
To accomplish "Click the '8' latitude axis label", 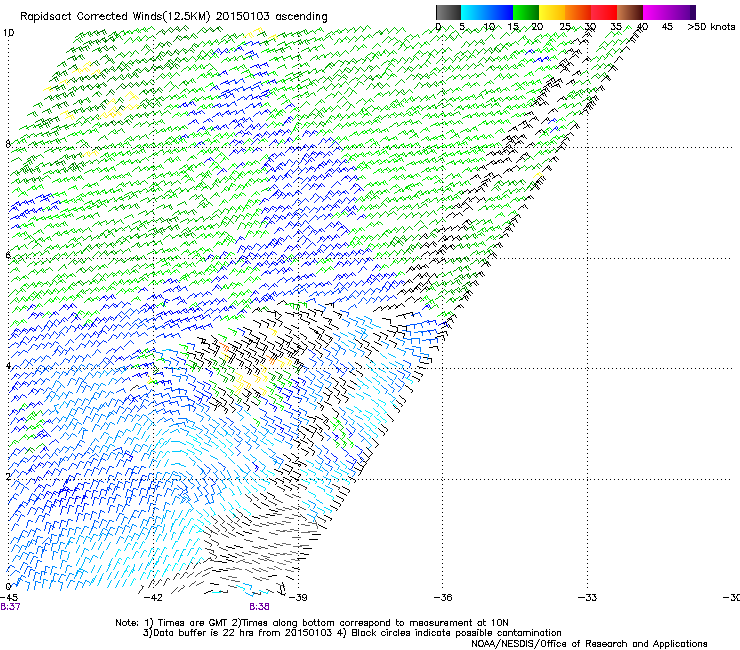I will [8, 144].
